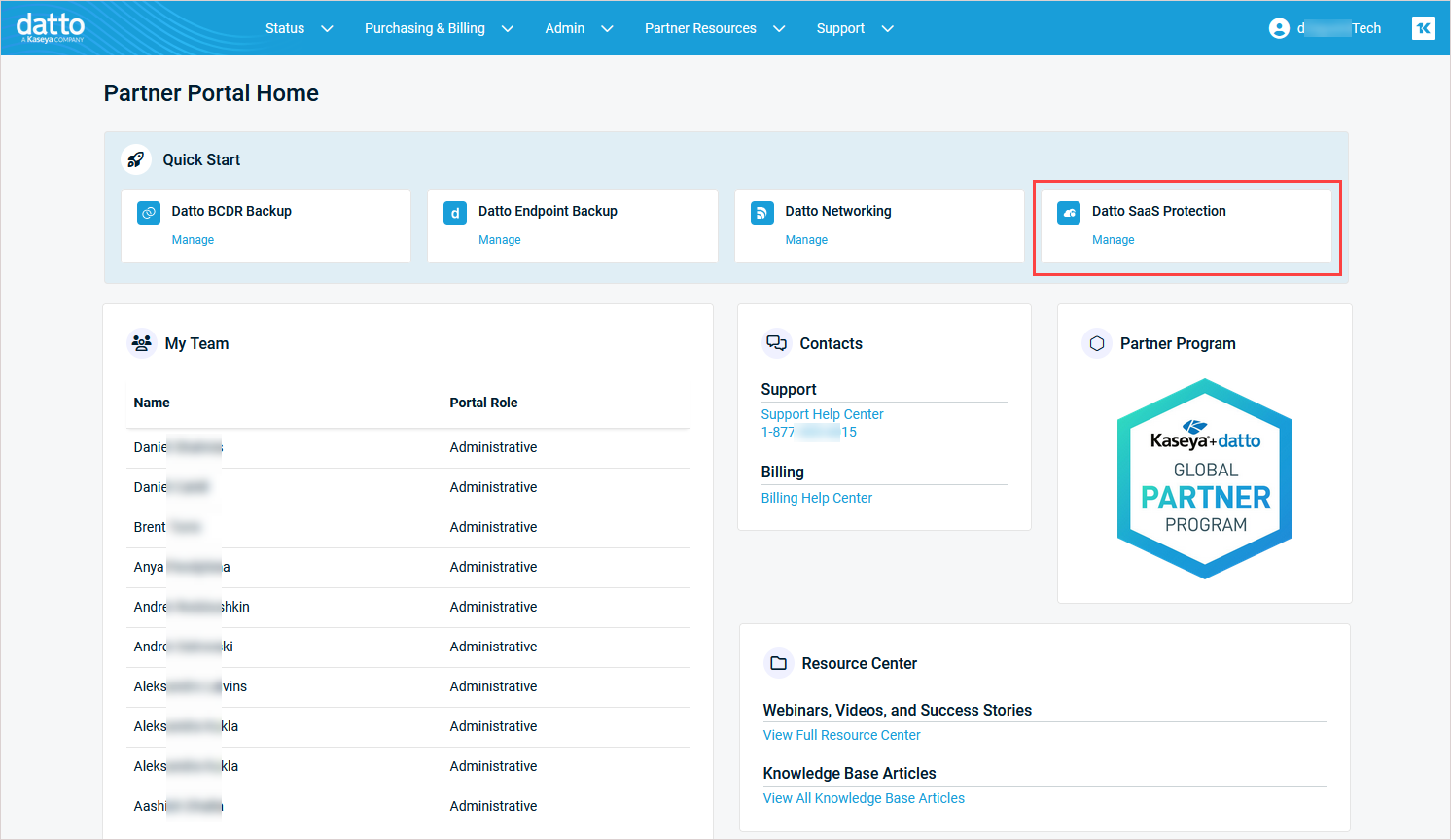This screenshot has height=840, width=1451.
Task: Click the Global Partner Program badge
Action: click(x=1205, y=478)
